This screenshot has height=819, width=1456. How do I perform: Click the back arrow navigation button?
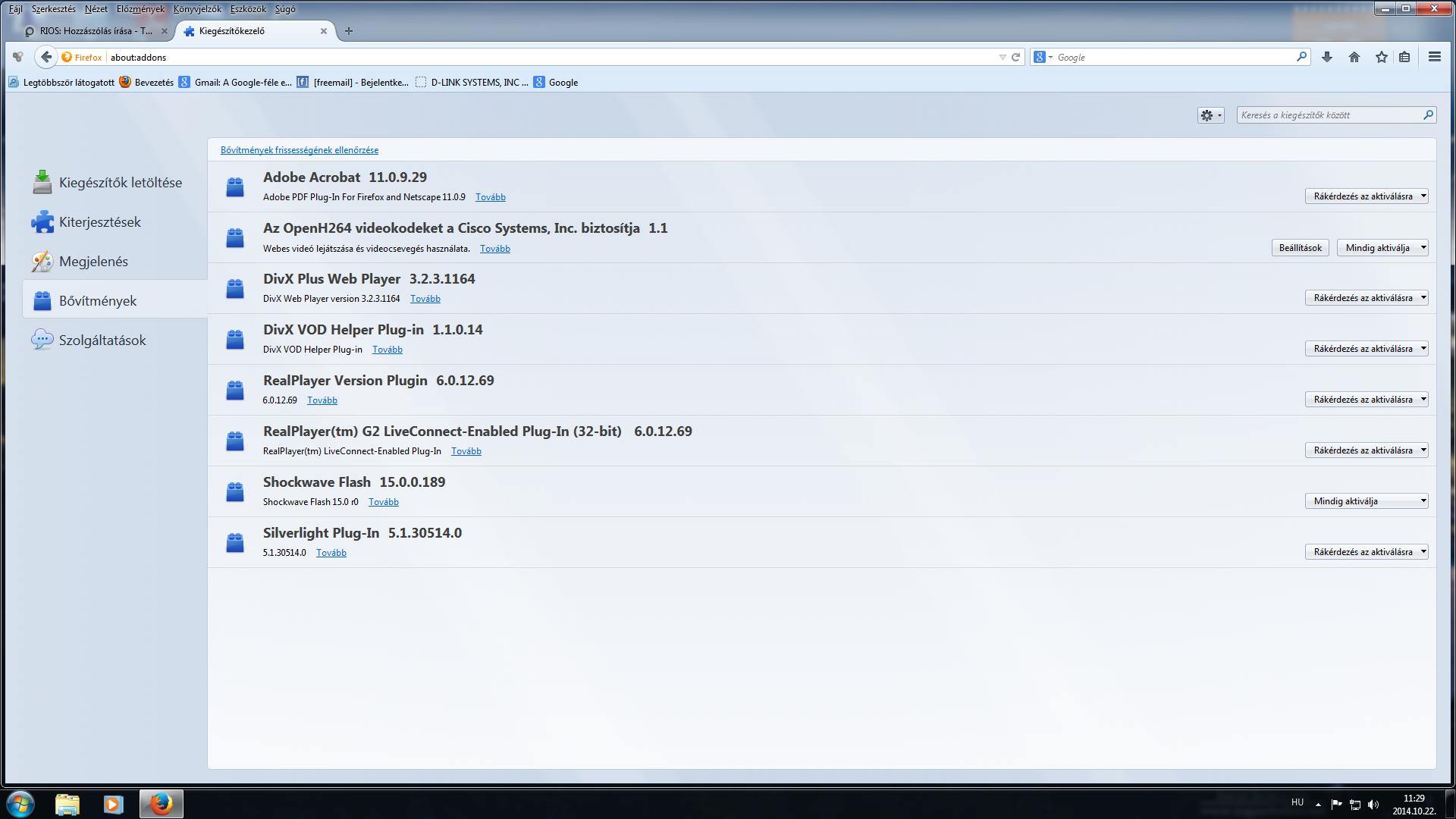[x=46, y=57]
